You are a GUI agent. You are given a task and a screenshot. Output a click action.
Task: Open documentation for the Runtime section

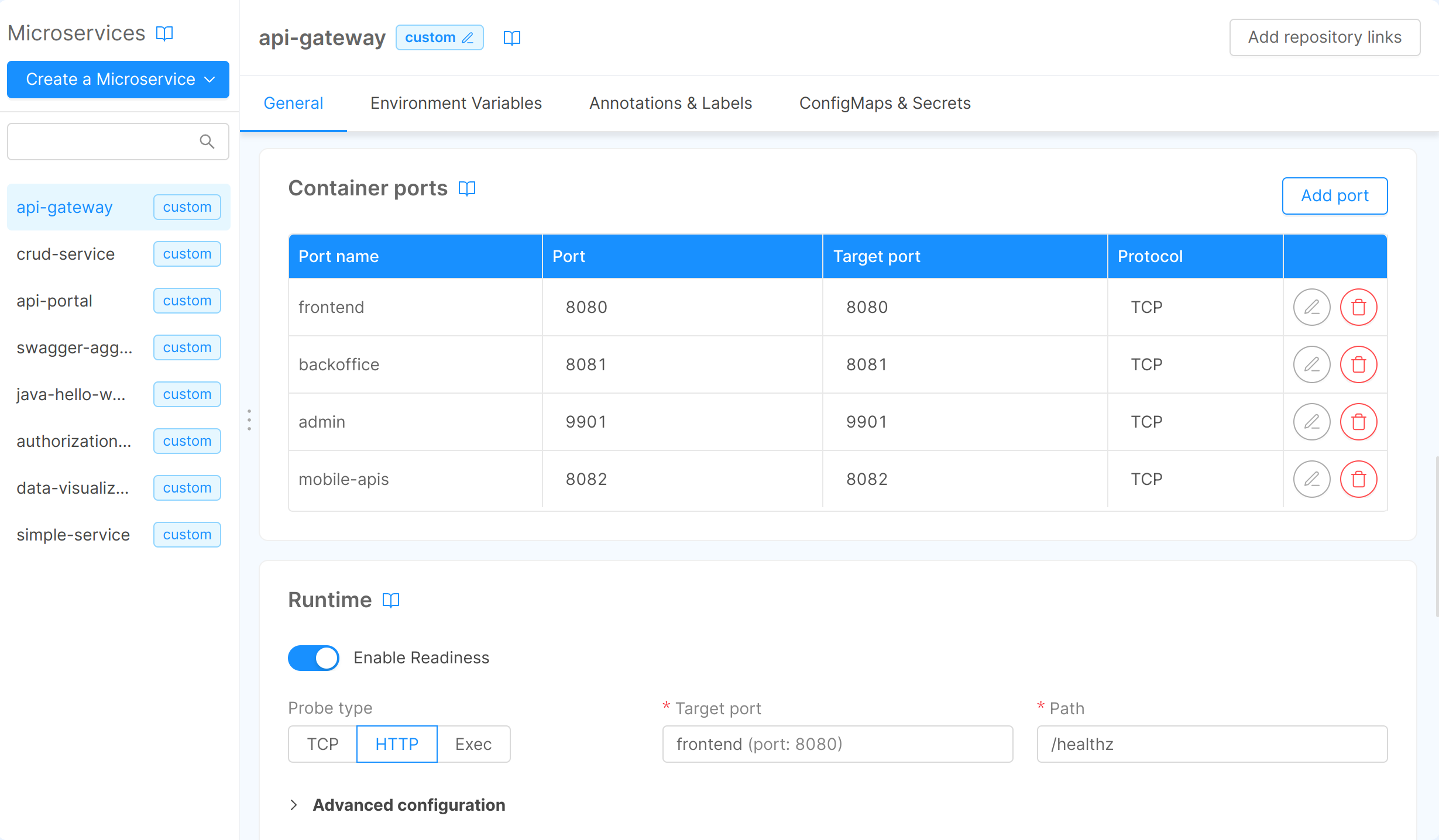tap(390, 600)
